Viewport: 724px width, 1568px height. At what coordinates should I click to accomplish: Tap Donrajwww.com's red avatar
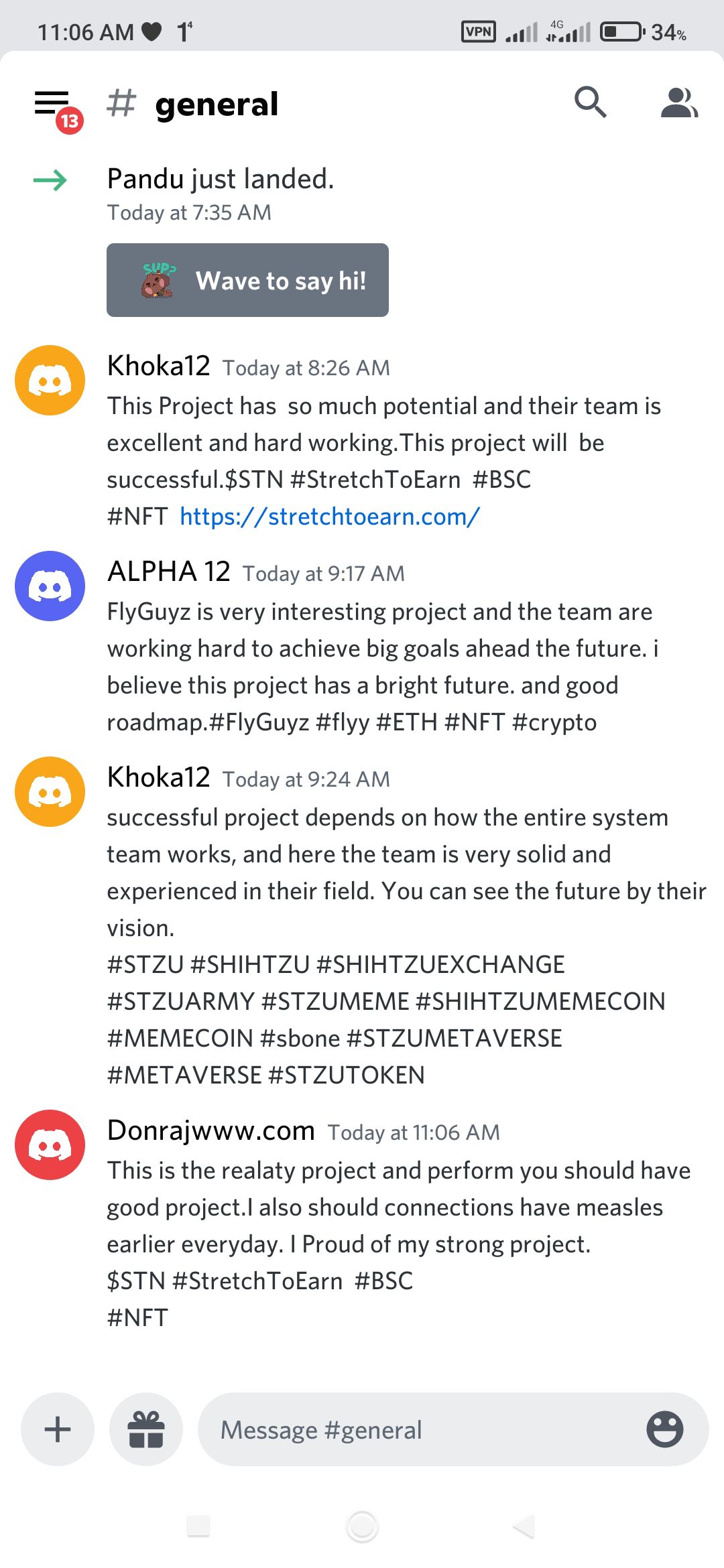[50, 1145]
